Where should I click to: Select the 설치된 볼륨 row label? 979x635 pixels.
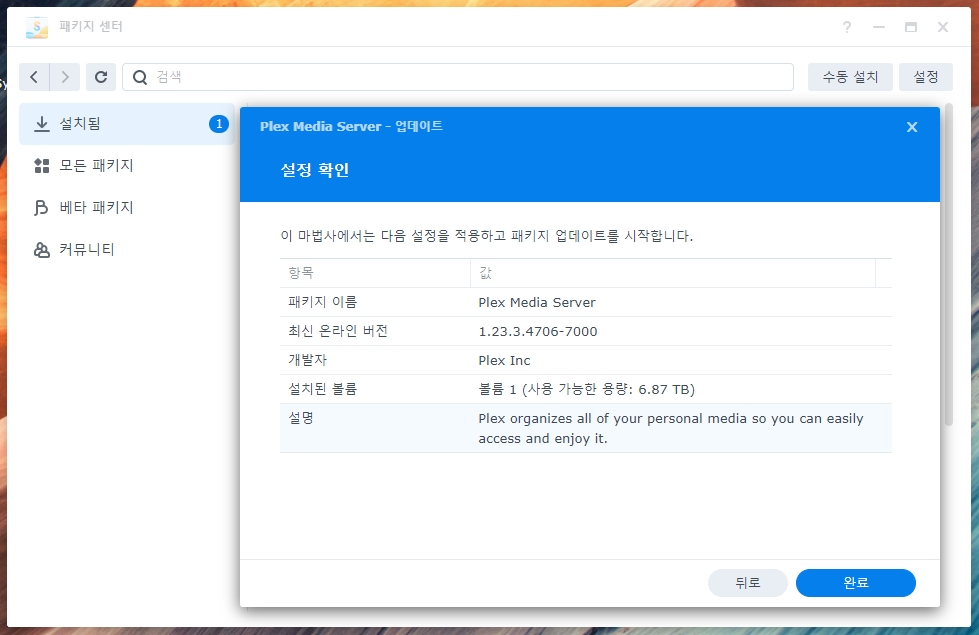[322, 389]
